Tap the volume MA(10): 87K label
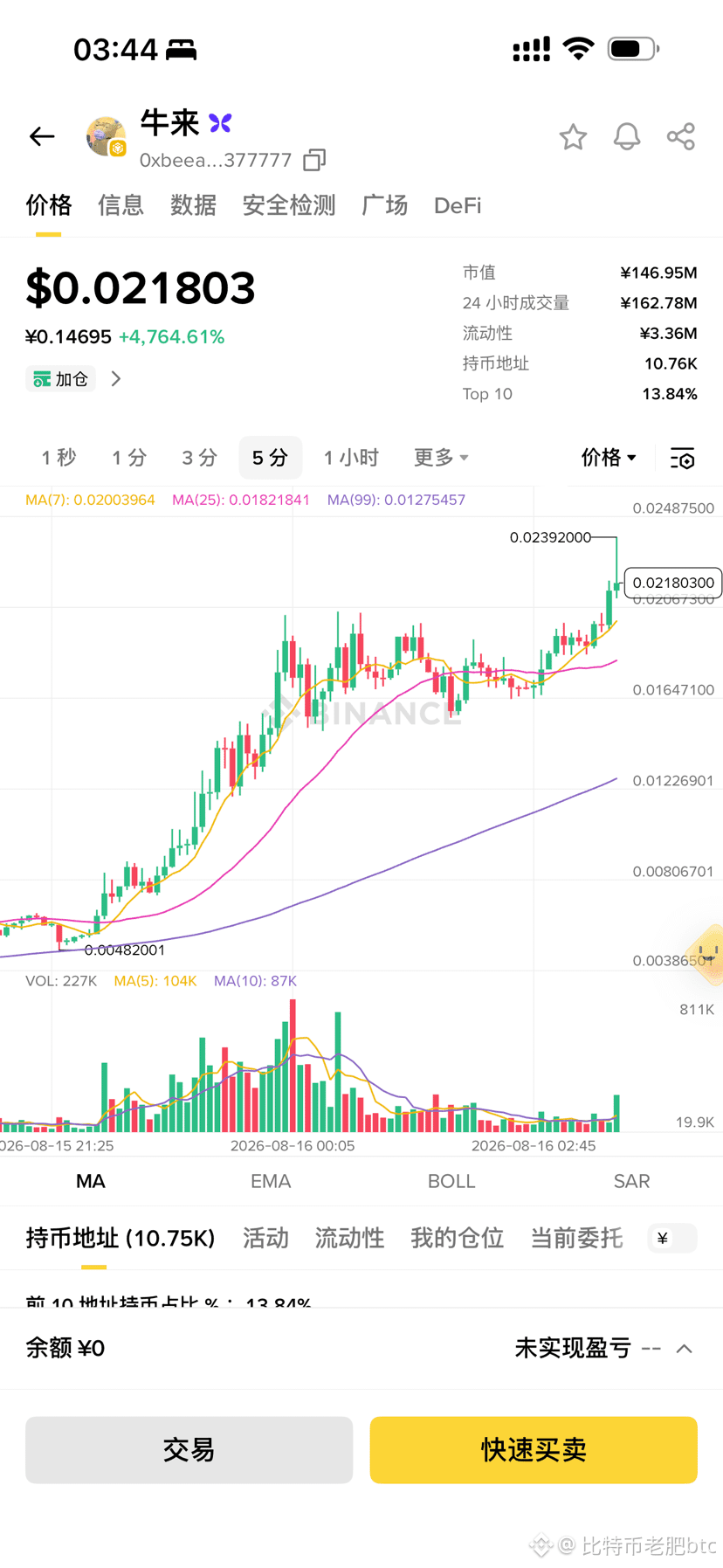Screen dimensions: 723x1568 point(256,981)
